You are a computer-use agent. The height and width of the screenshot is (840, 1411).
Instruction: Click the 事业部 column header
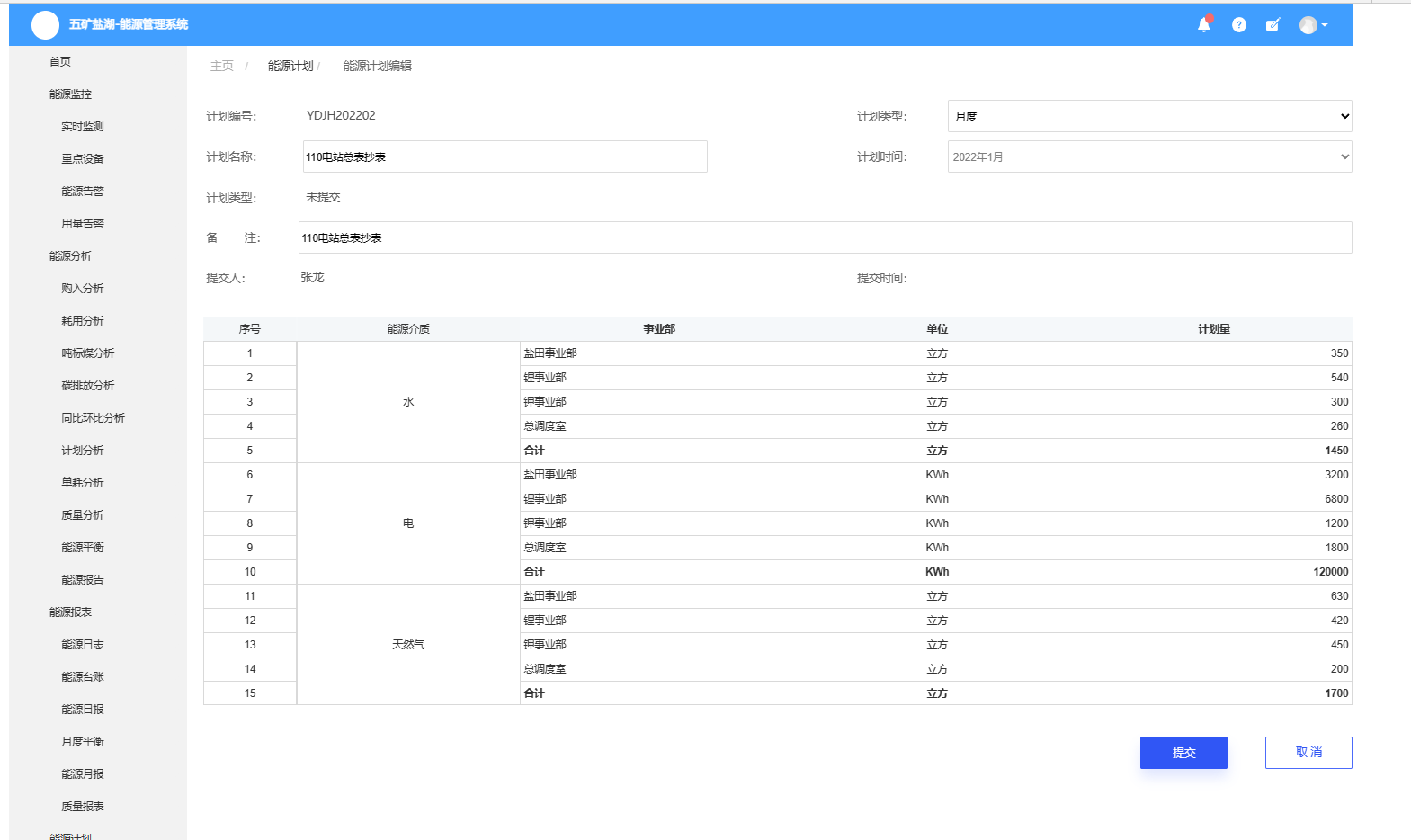pos(659,329)
